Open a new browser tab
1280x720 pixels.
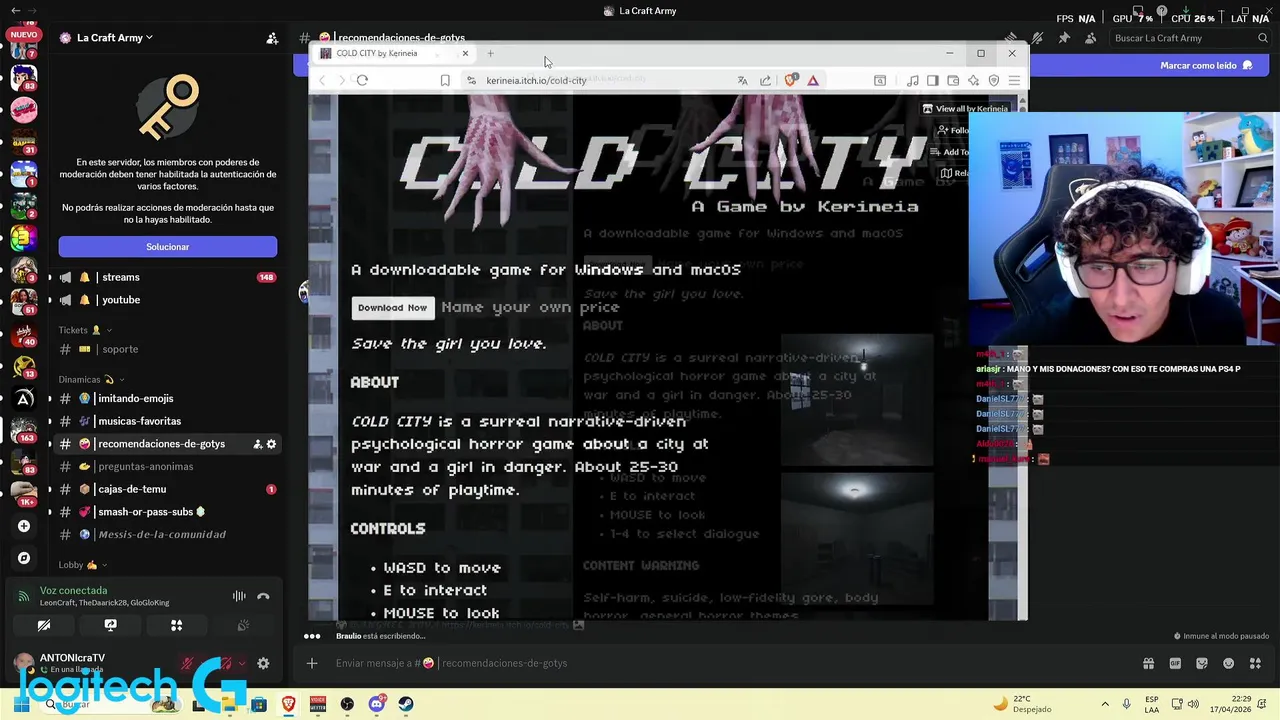tap(490, 53)
